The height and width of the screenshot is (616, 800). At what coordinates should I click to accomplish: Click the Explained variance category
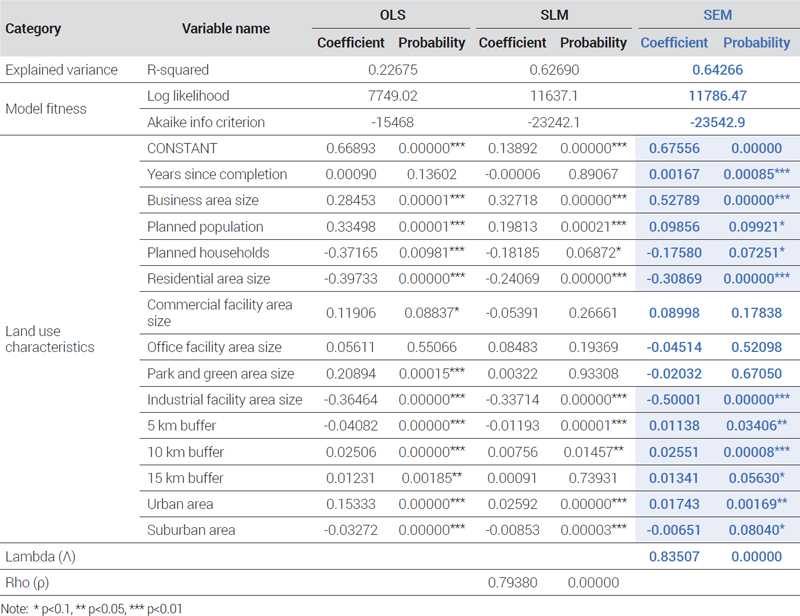[61, 70]
